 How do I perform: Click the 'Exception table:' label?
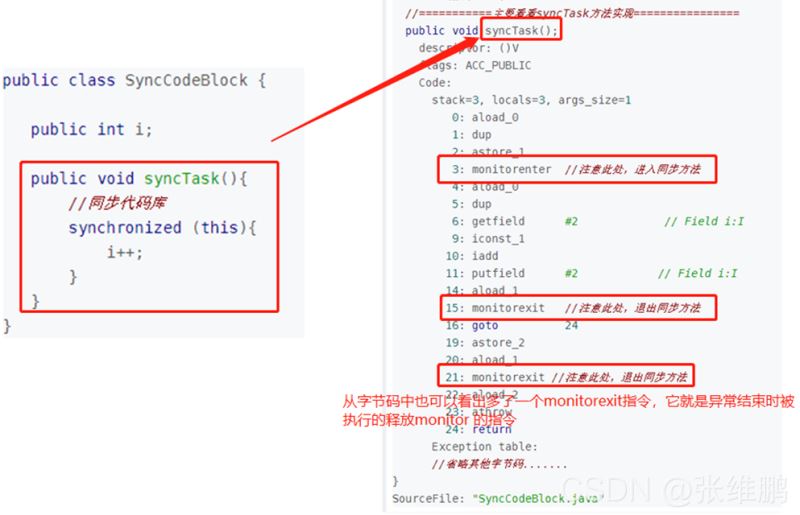484,447
